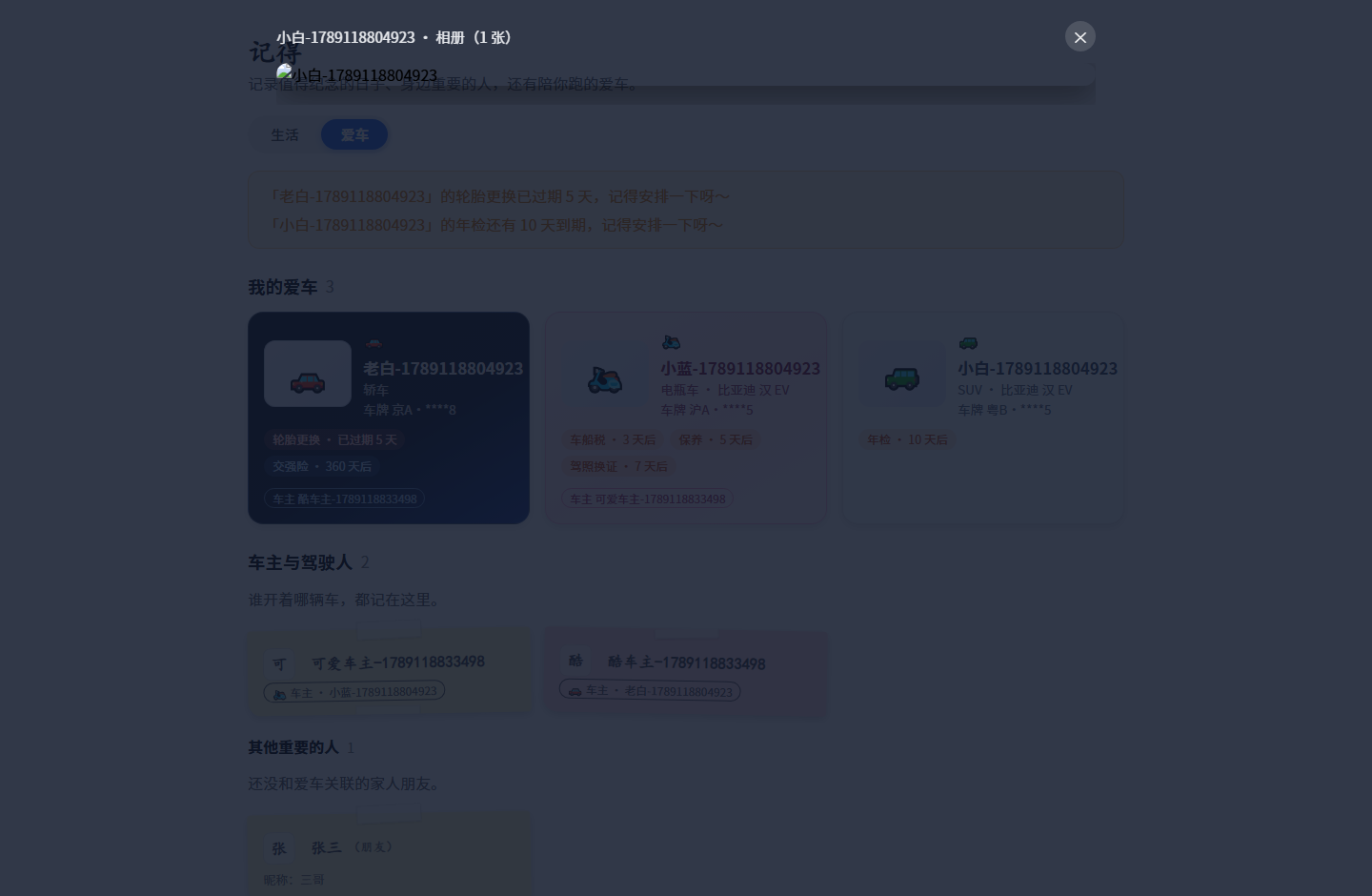The height and width of the screenshot is (896, 1372).
Task: Click the '年检 · 10 天后' tag
Action: pos(907,439)
